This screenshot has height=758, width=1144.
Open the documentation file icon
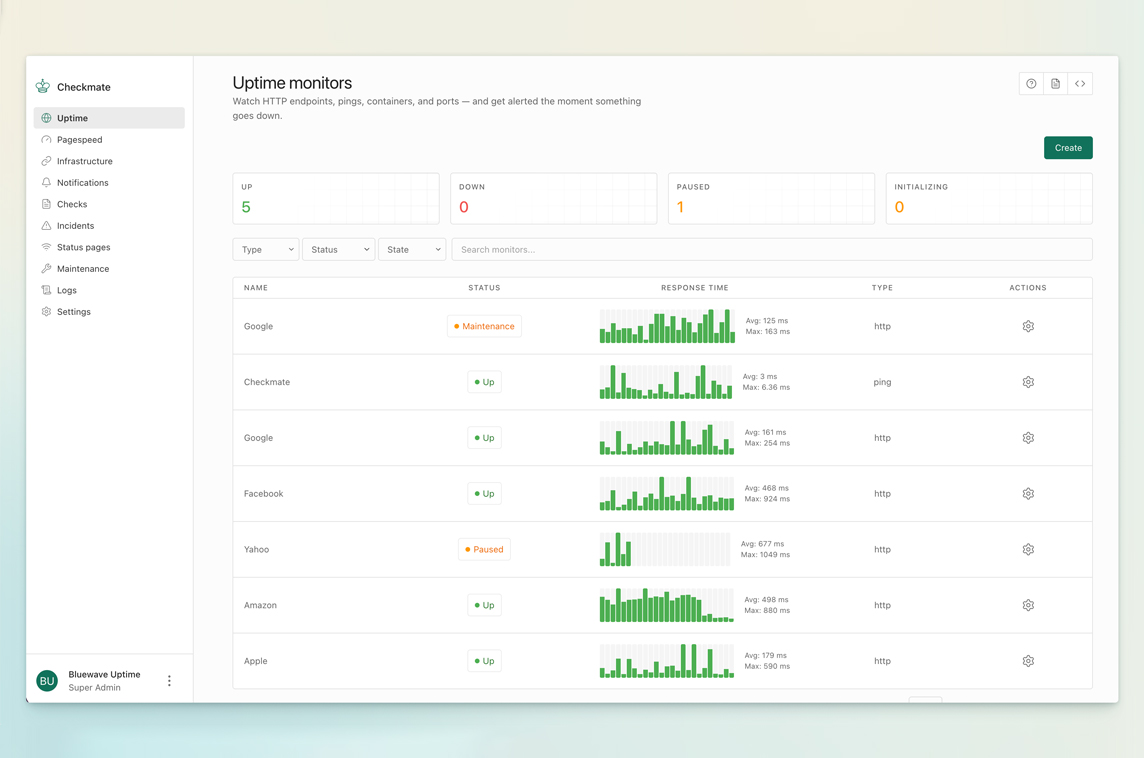pyautogui.click(x=1055, y=84)
